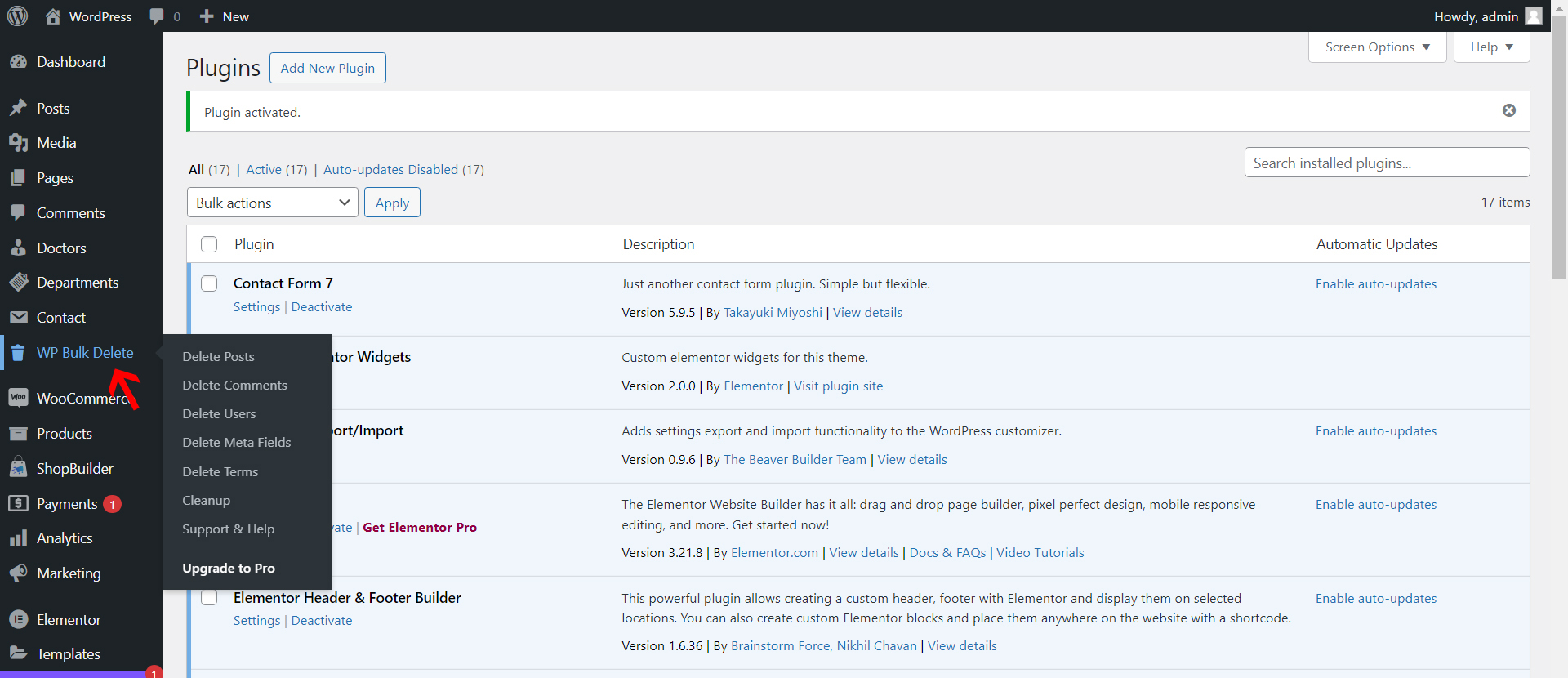This screenshot has width=1568, height=678.
Task: Select Delete Users submenu item
Action: point(220,414)
